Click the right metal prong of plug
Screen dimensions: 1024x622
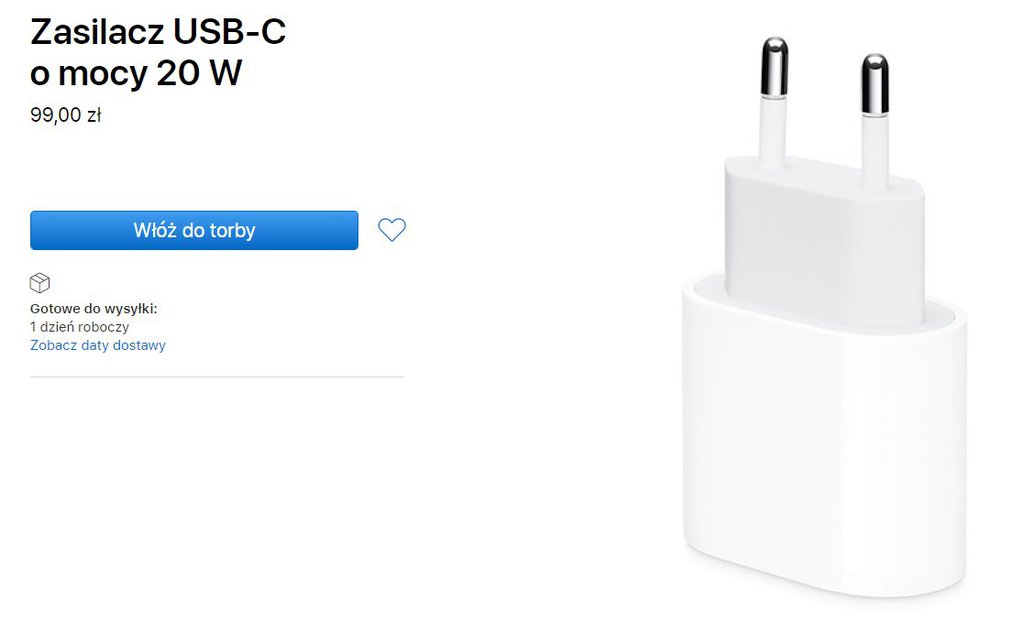pos(874,84)
